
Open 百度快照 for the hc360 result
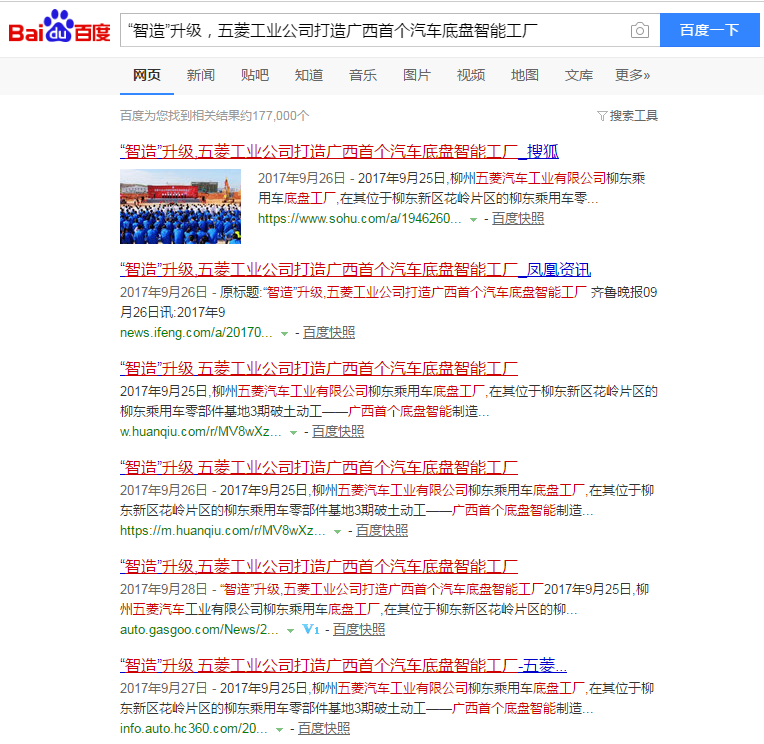tap(324, 728)
